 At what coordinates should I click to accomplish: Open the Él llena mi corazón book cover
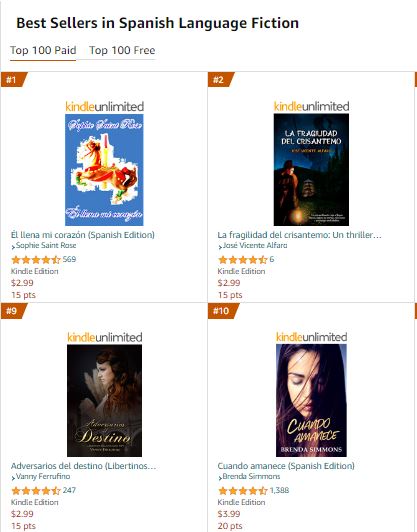coord(104,170)
